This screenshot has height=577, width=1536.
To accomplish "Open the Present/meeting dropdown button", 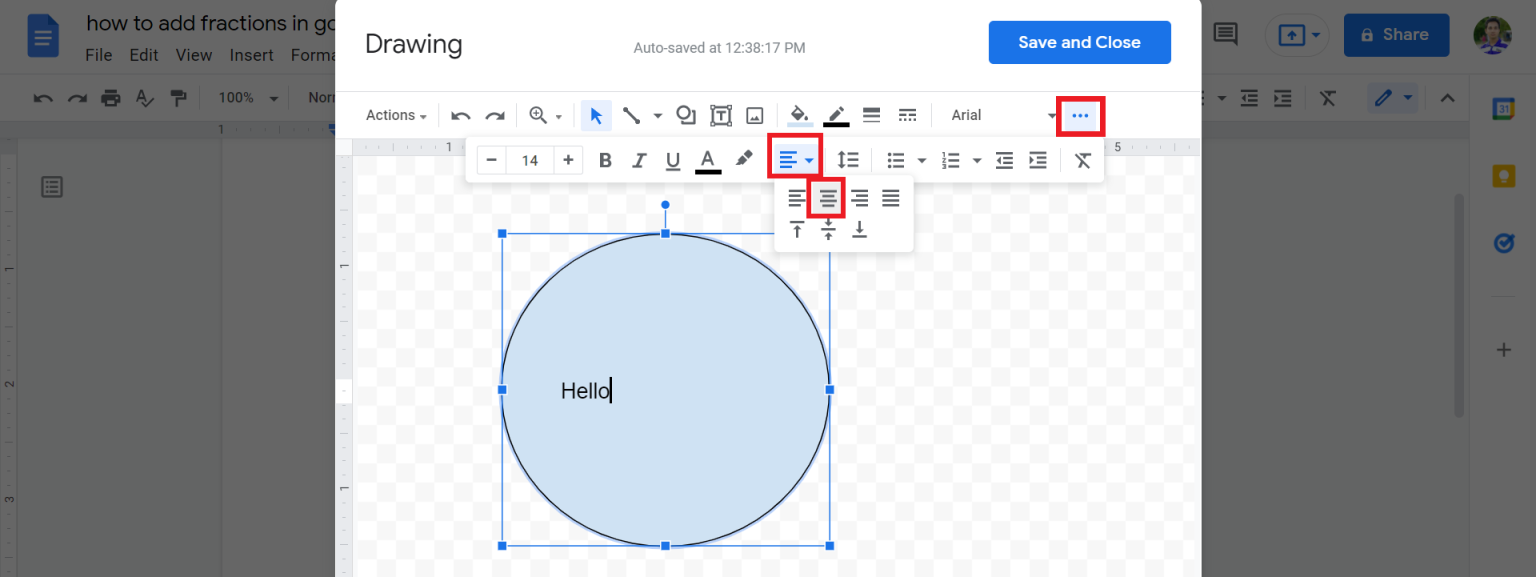I will pos(1297,35).
